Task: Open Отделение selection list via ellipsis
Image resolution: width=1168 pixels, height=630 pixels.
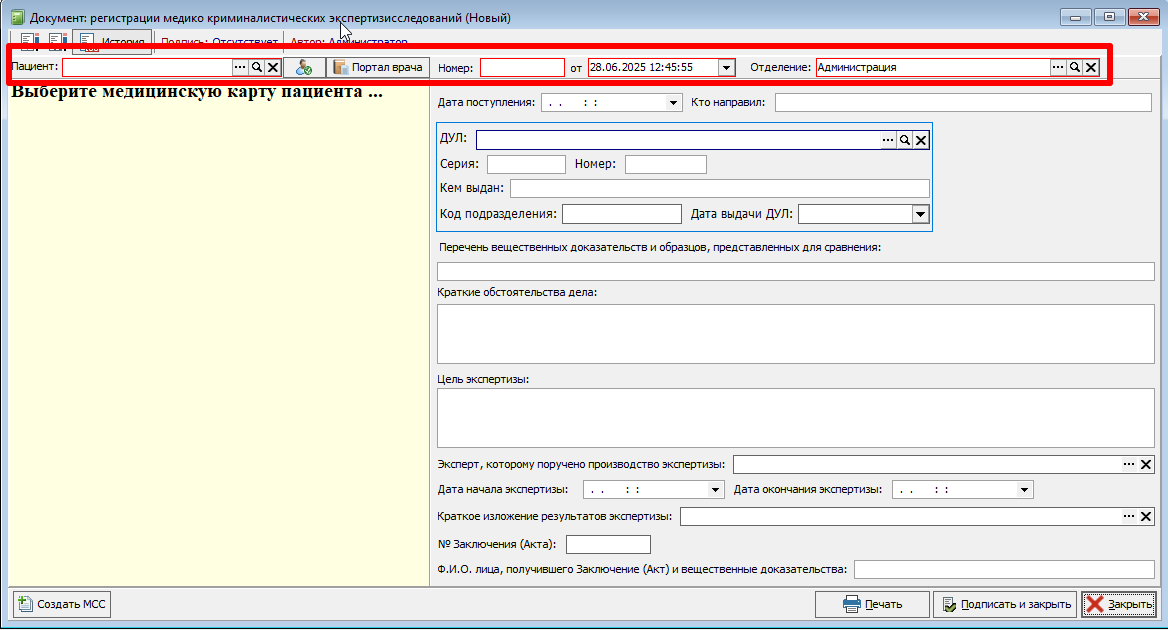Action: pos(1058,67)
